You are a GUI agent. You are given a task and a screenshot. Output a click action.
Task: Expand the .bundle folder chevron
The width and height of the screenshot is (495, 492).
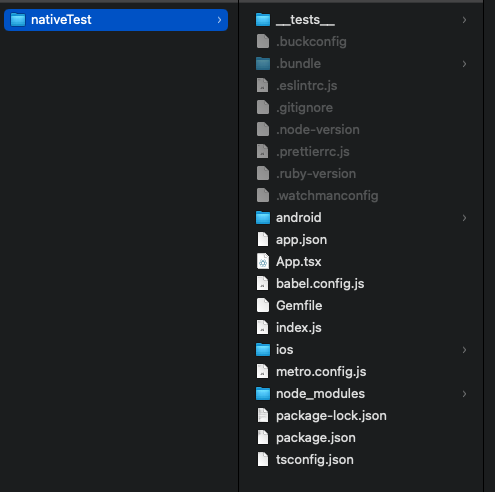[x=464, y=64]
